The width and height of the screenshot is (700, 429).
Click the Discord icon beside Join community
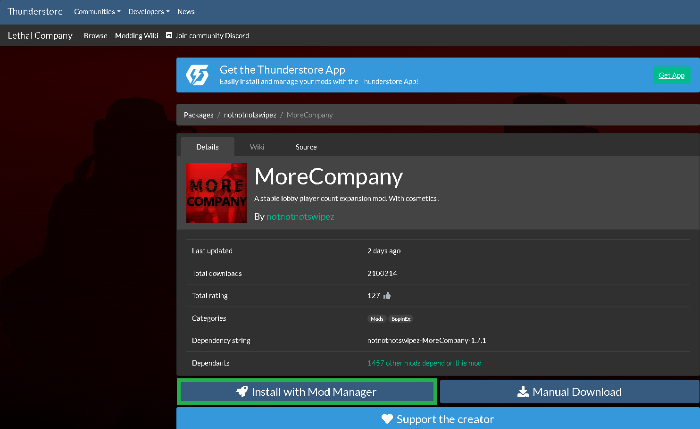169,35
